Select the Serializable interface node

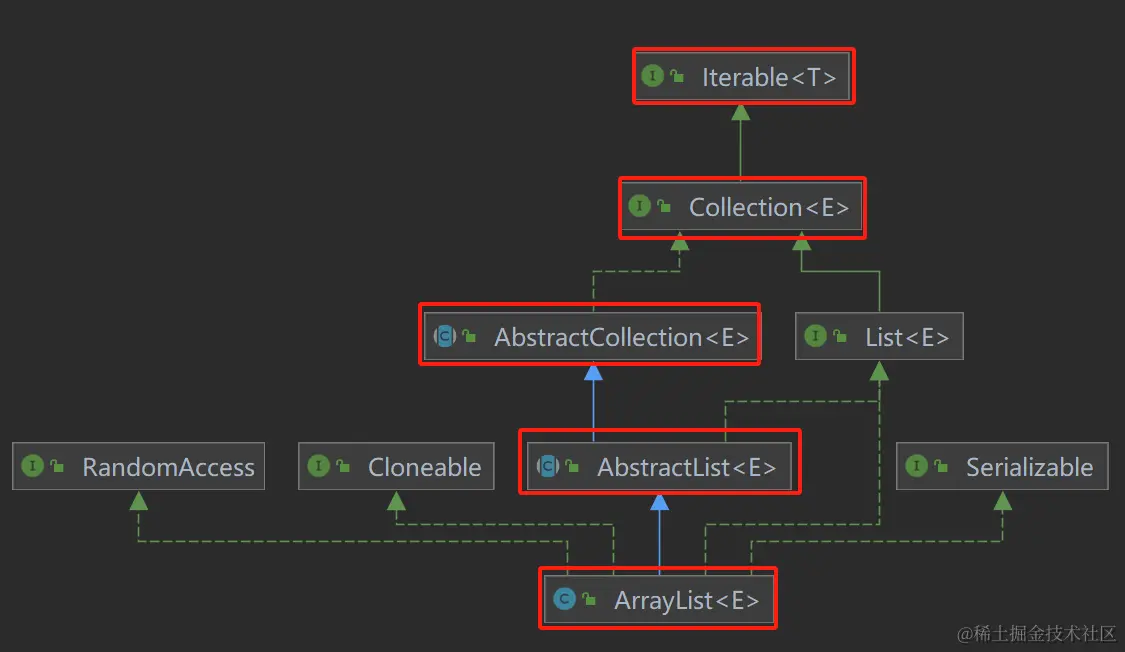tap(1002, 466)
